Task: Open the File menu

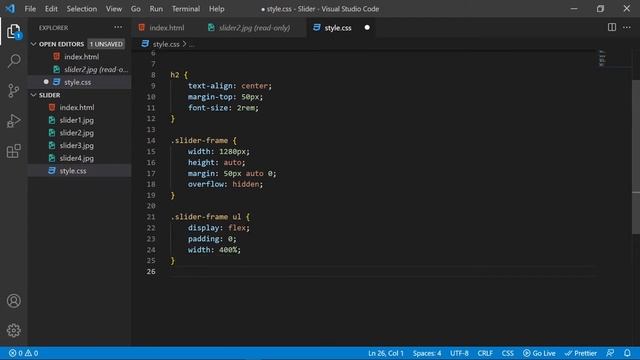Action: click(30, 9)
